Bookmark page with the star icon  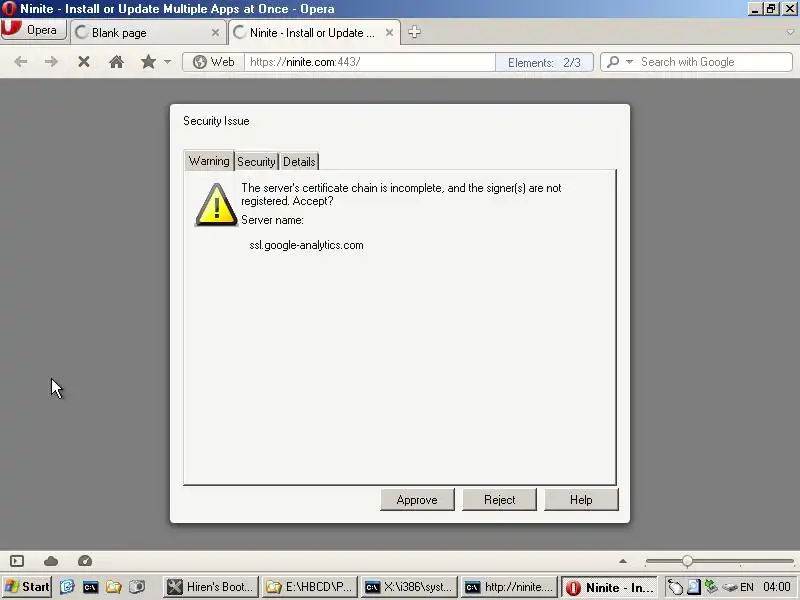pyautogui.click(x=148, y=62)
